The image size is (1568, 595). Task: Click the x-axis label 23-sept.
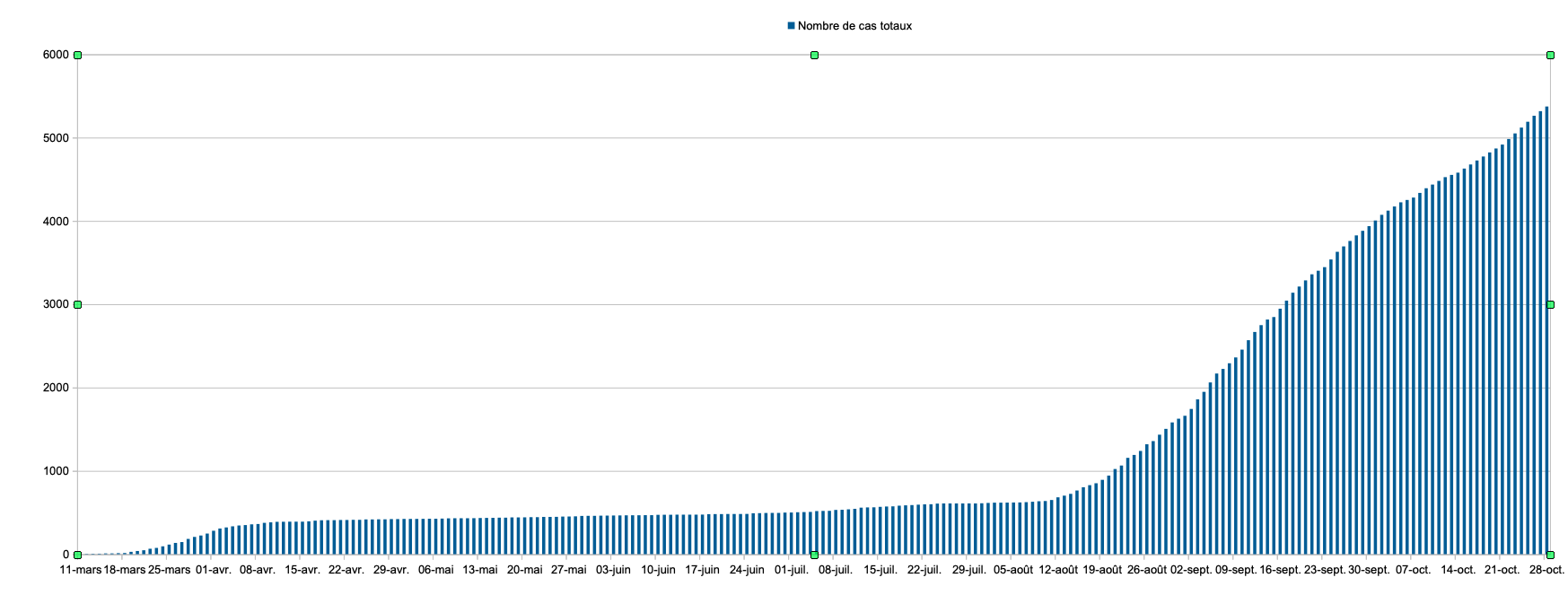(1325, 570)
